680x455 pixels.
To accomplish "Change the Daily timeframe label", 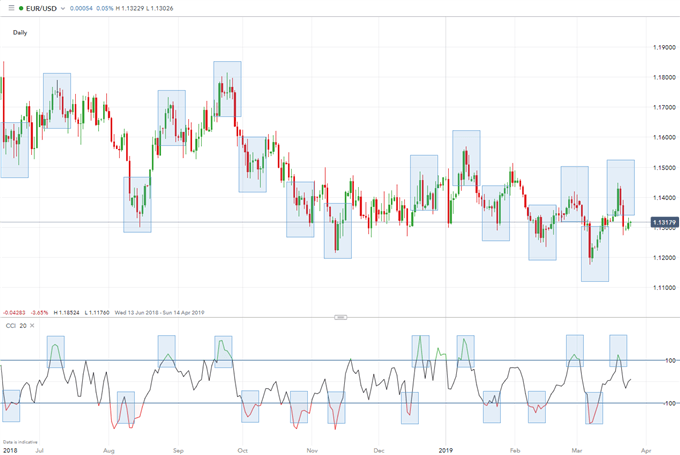I will pyautogui.click(x=20, y=33).
